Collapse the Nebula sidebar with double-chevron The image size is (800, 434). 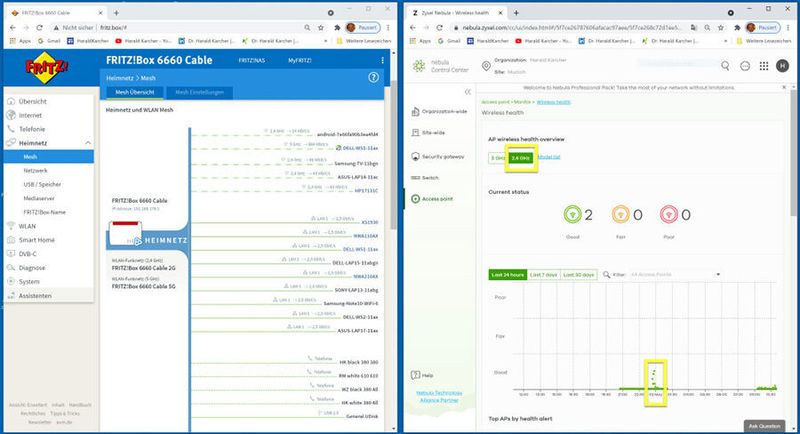(x=467, y=92)
